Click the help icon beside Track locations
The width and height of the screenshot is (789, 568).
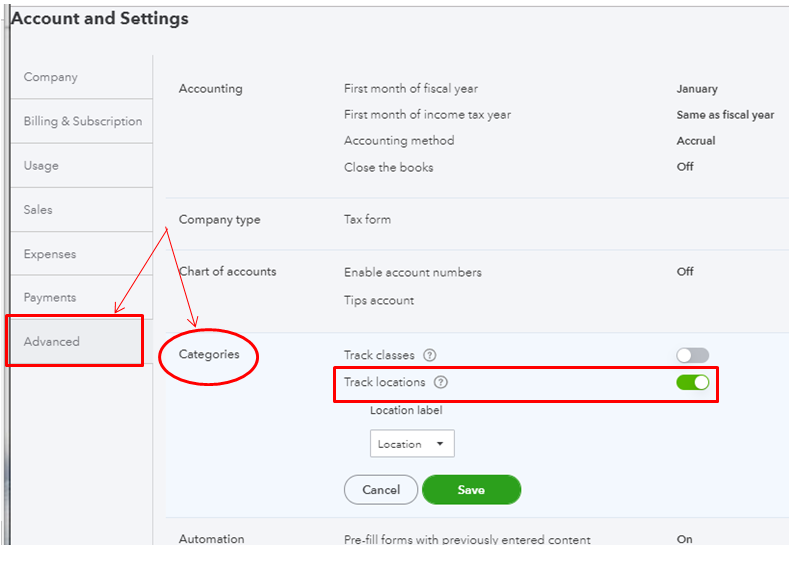click(441, 382)
